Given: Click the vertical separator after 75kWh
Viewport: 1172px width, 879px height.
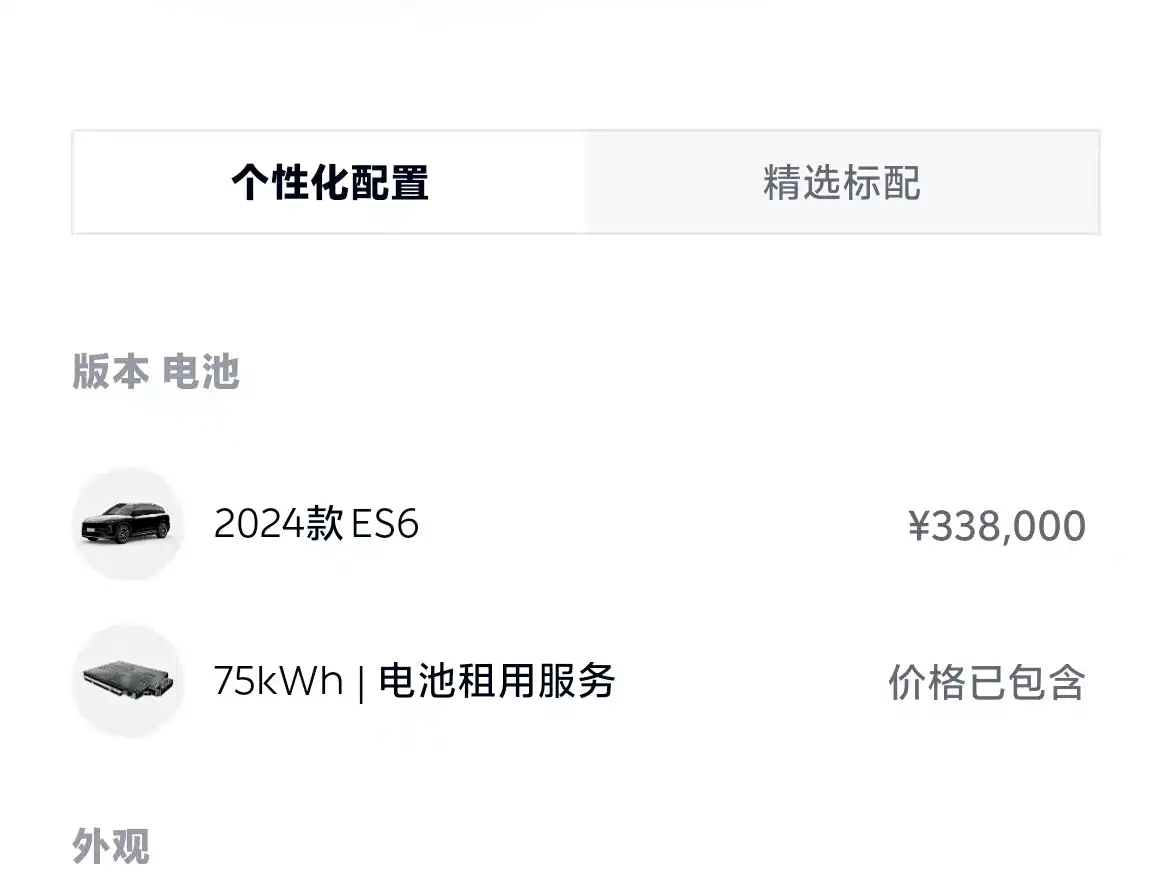Looking at the screenshot, I should (360, 682).
